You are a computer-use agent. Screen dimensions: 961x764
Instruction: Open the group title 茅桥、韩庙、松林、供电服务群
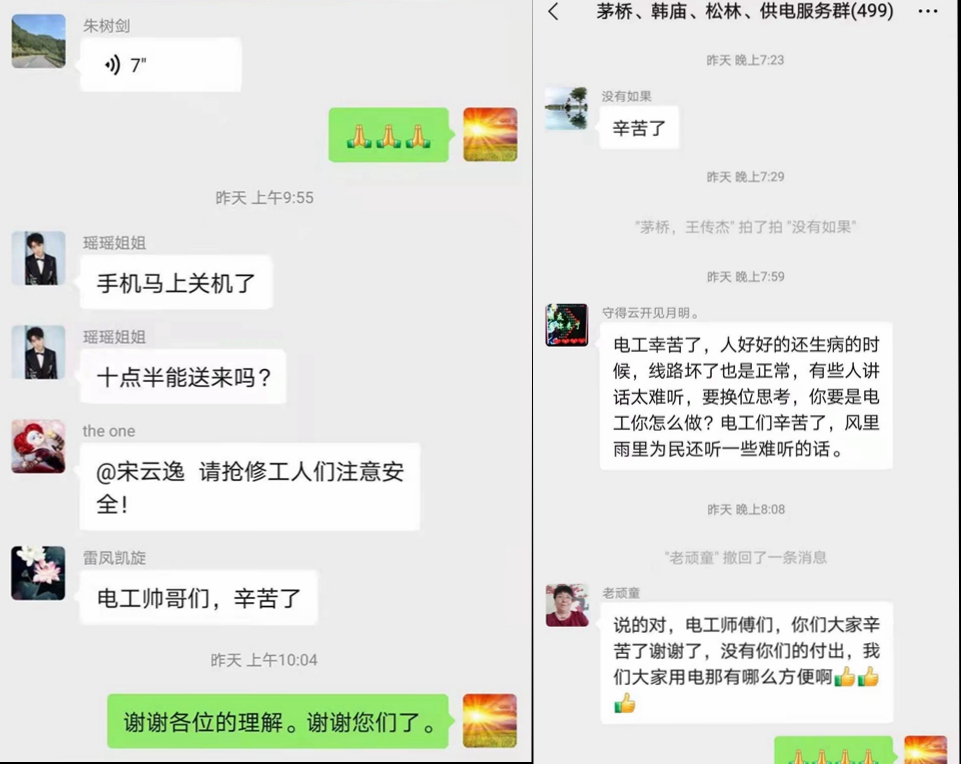pos(745,11)
